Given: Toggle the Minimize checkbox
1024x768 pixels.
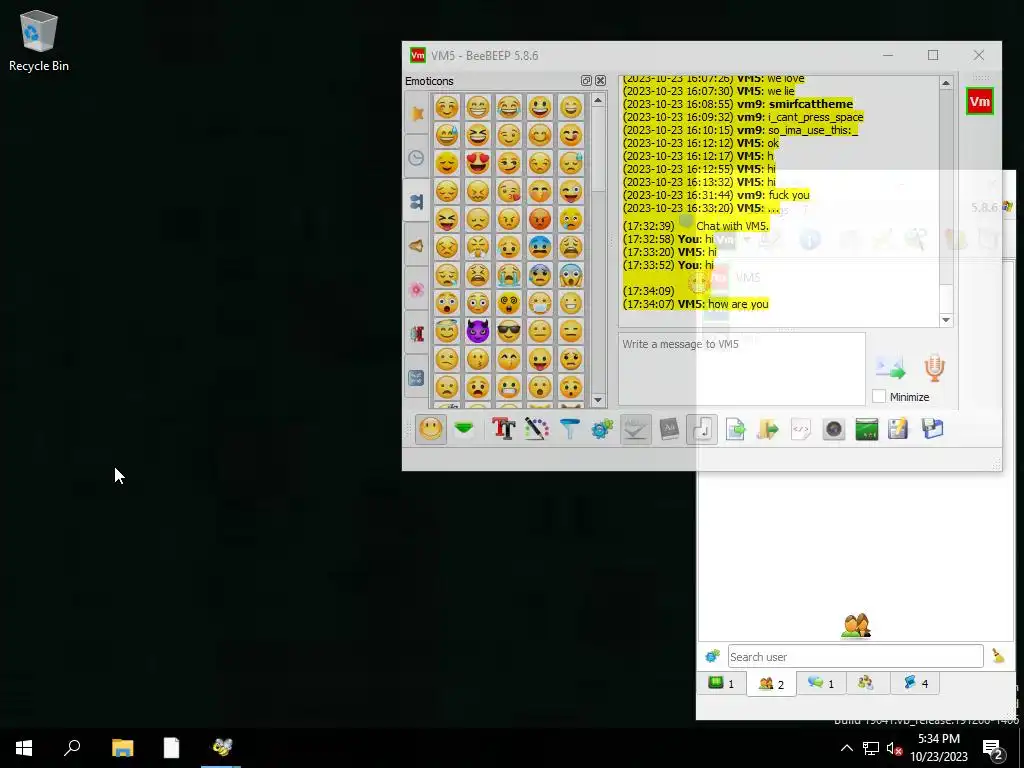Looking at the screenshot, I should tap(879, 396).
